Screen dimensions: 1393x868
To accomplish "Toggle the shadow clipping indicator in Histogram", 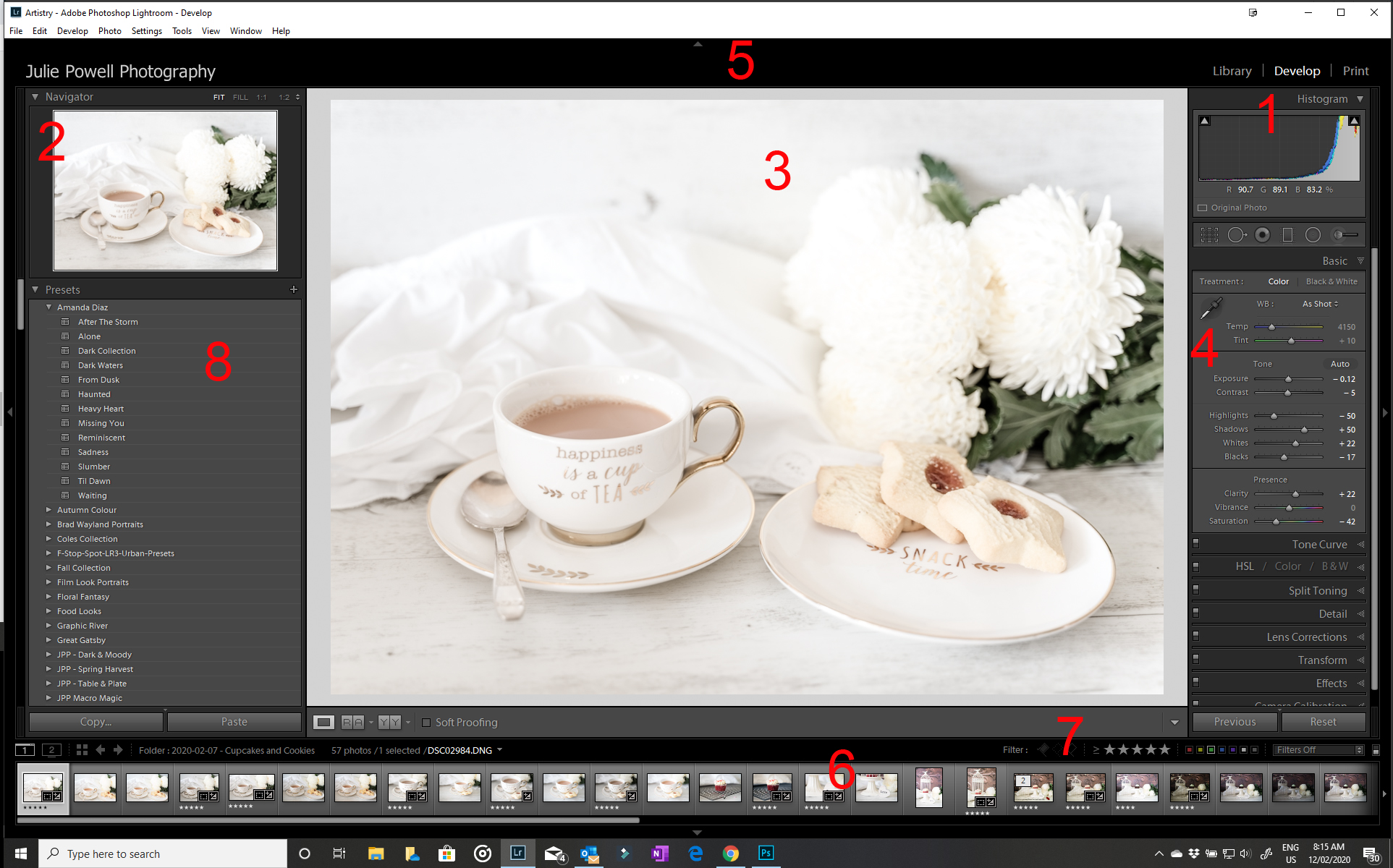I will click(1205, 121).
